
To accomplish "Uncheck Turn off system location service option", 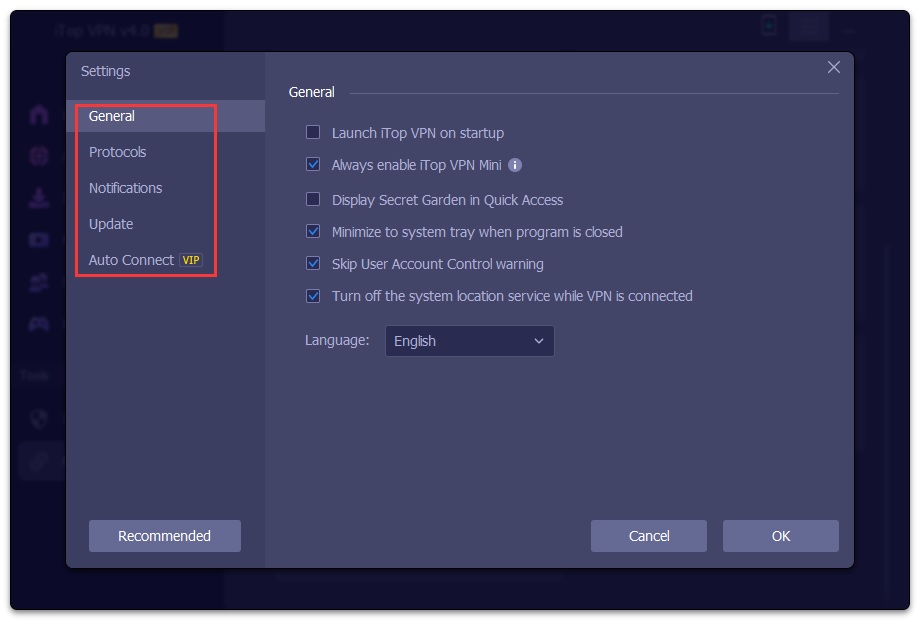I will click(313, 296).
